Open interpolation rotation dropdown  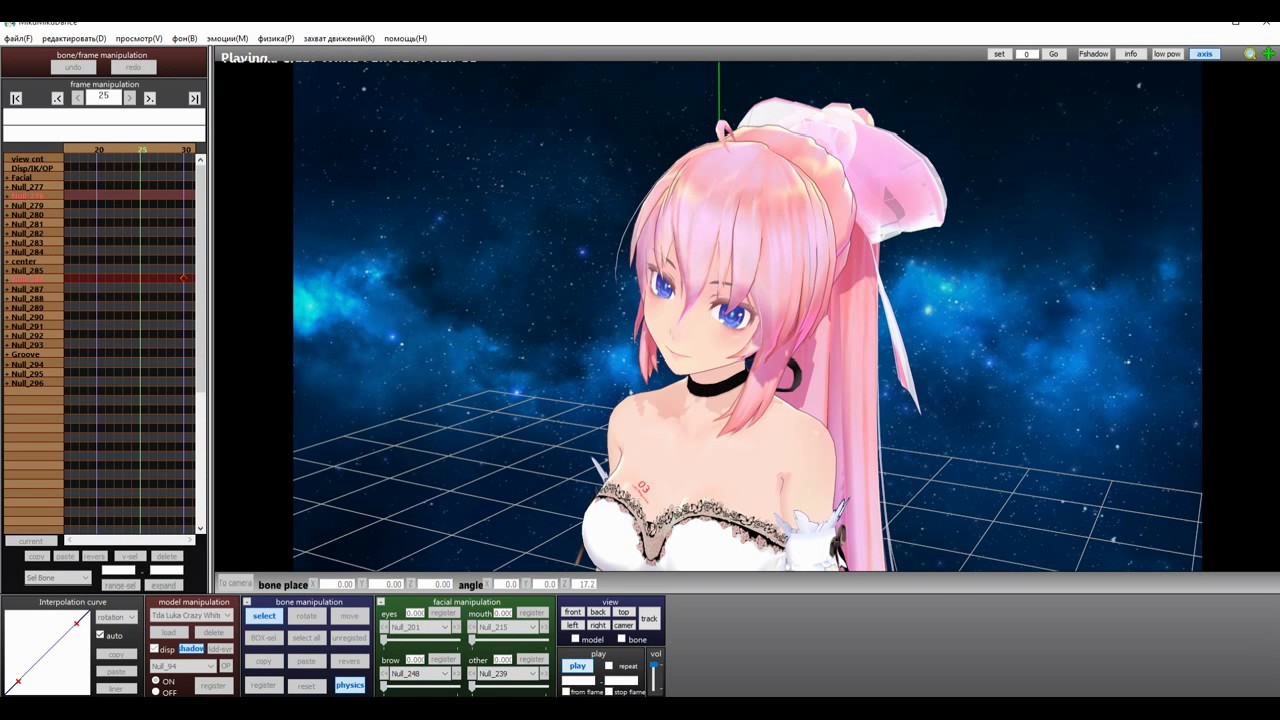coord(116,617)
